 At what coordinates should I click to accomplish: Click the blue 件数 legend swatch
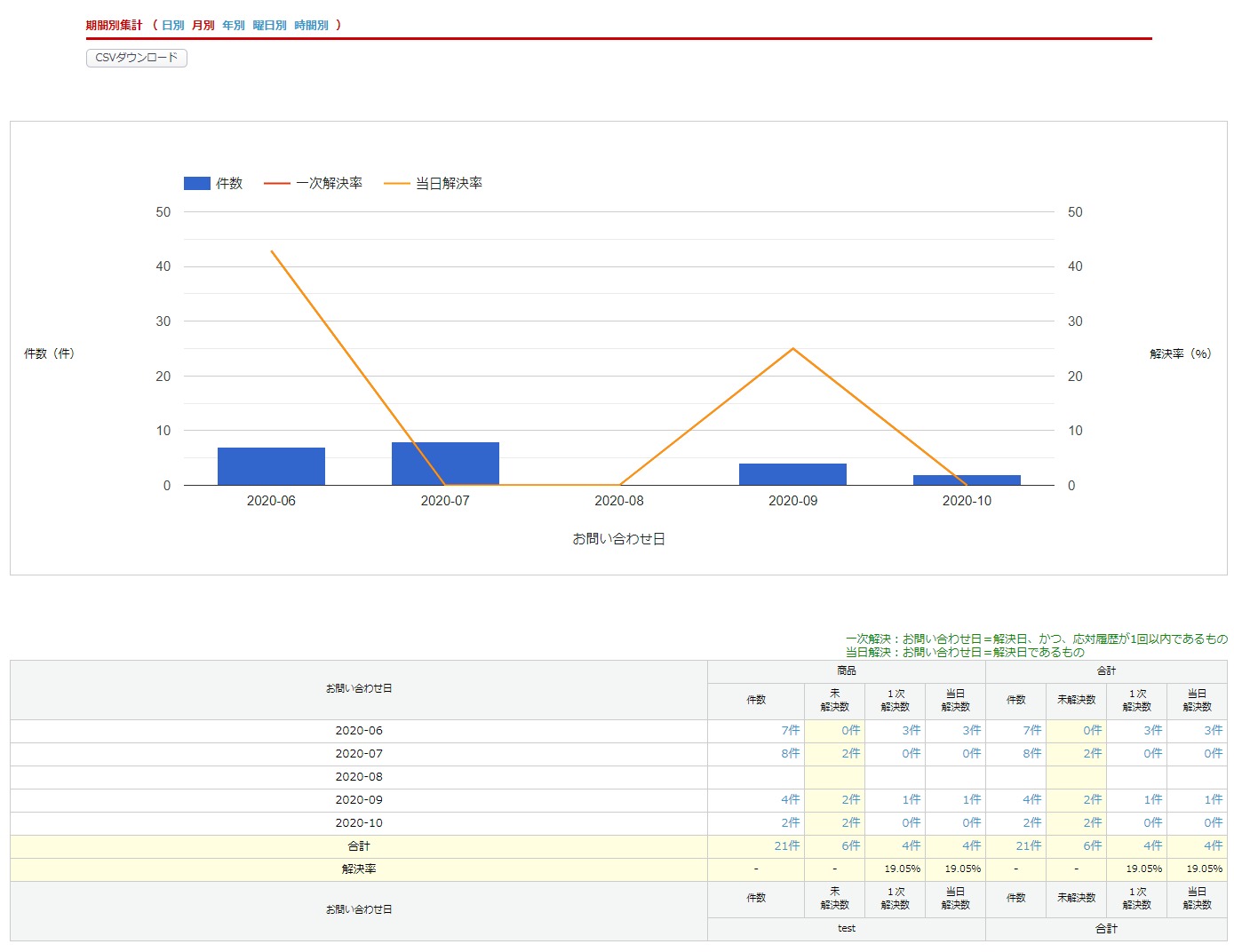(196, 184)
